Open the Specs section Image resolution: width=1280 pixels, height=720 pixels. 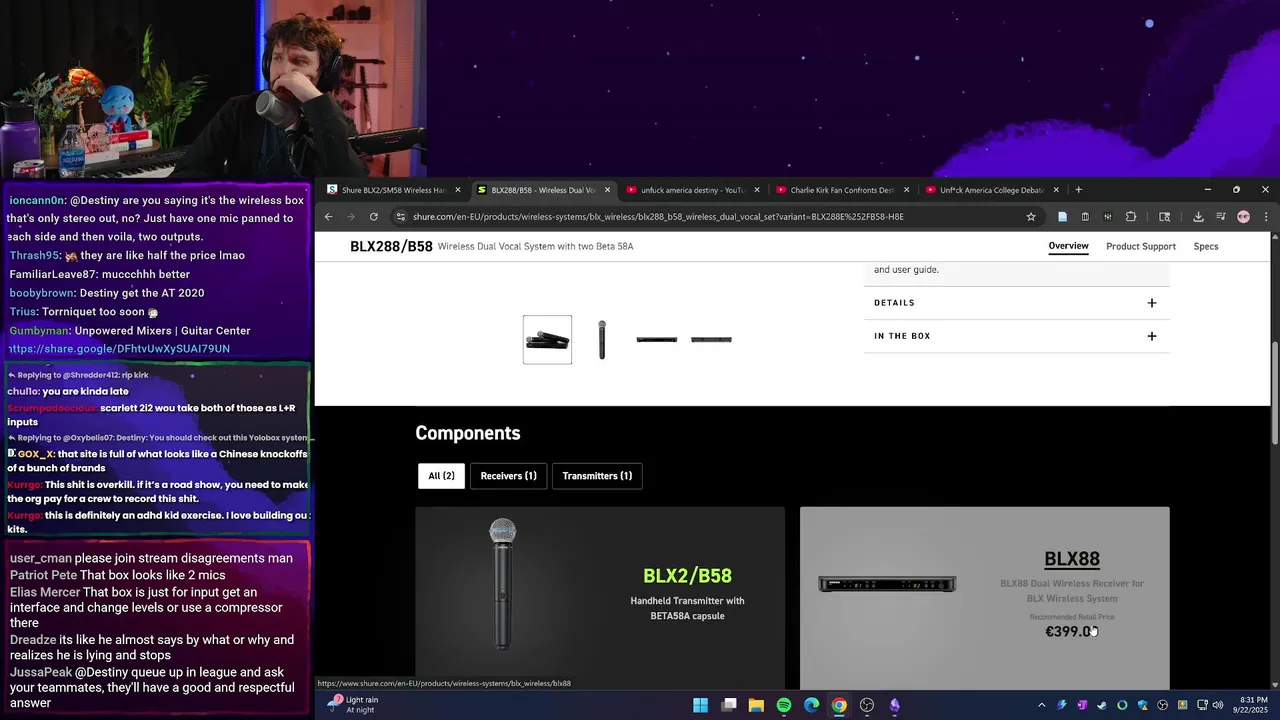(x=1206, y=246)
